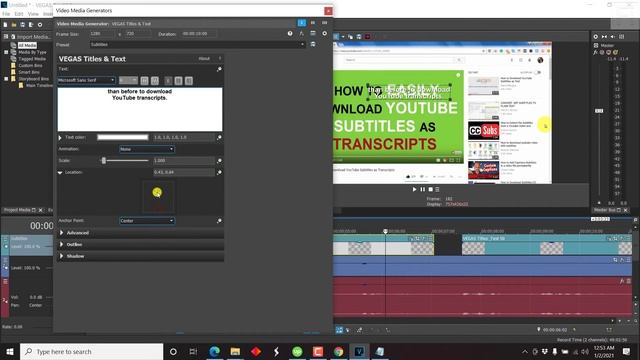This screenshot has height=360, width=640.
Task: Stop the video preview
Action: (430, 189)
